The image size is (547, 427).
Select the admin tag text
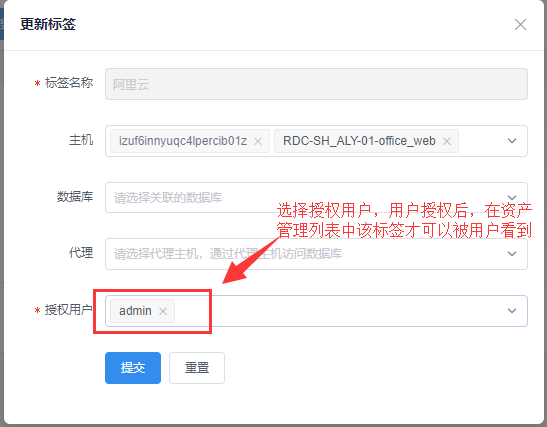point(135,310)
